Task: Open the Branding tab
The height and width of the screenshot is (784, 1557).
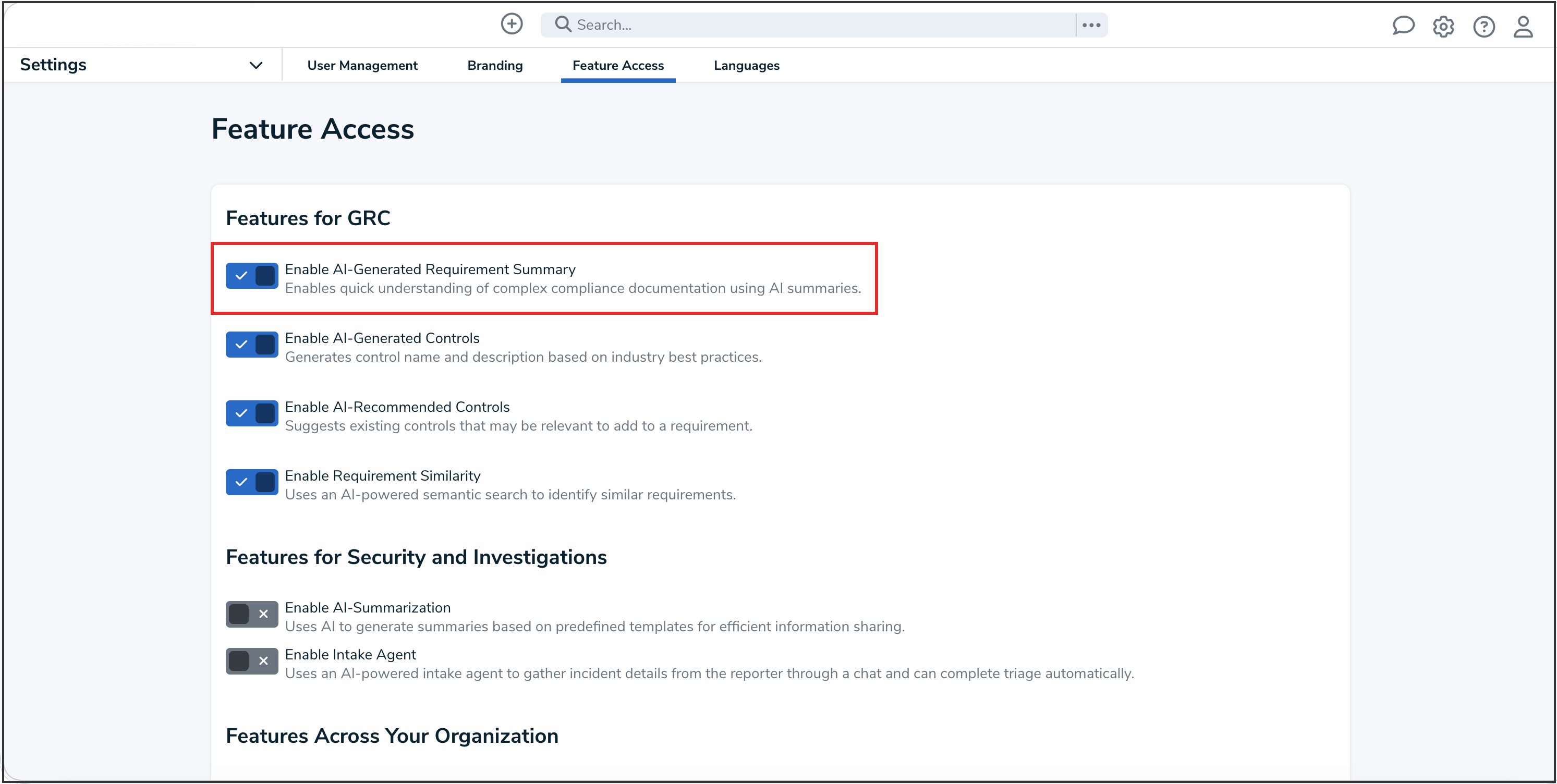Action: click(x=495, y=65)
